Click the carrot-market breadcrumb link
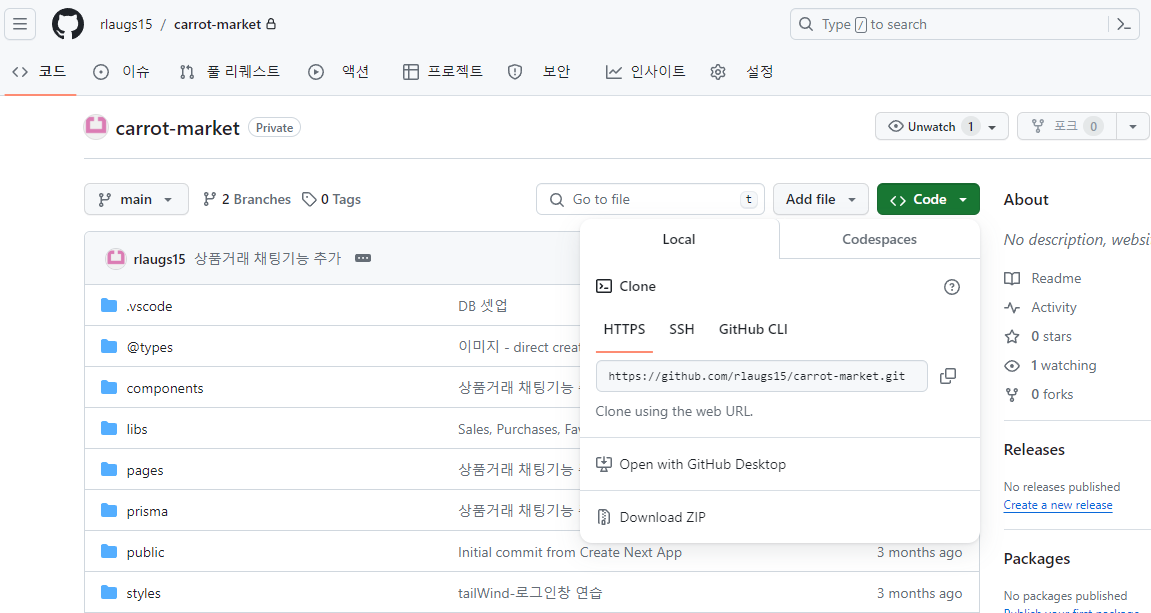Image resolution: width=1151 pixels, height=613 pixels. click(x=217, y=24)
